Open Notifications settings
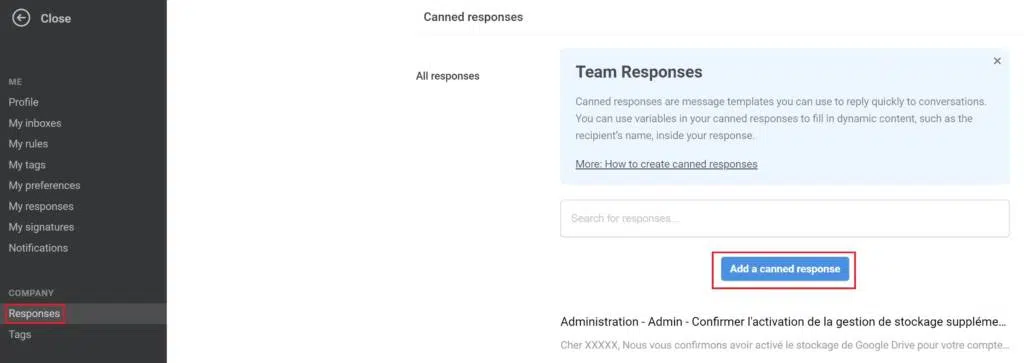 tap(38, 248)
